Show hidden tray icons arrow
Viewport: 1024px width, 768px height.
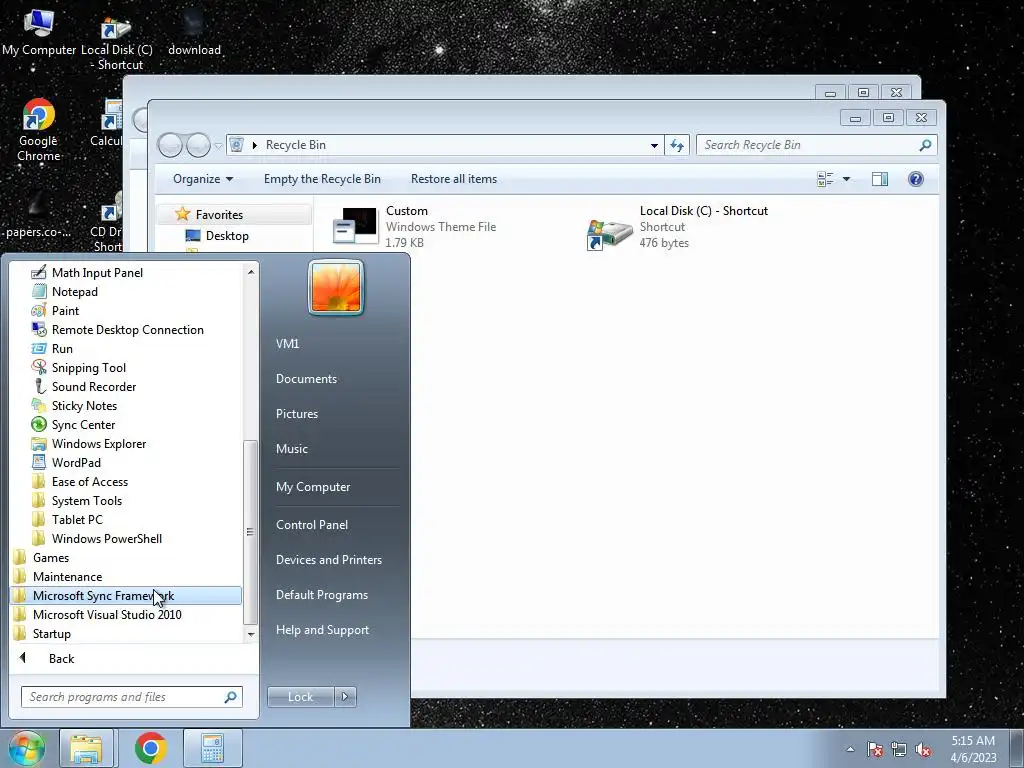point(850,749)
